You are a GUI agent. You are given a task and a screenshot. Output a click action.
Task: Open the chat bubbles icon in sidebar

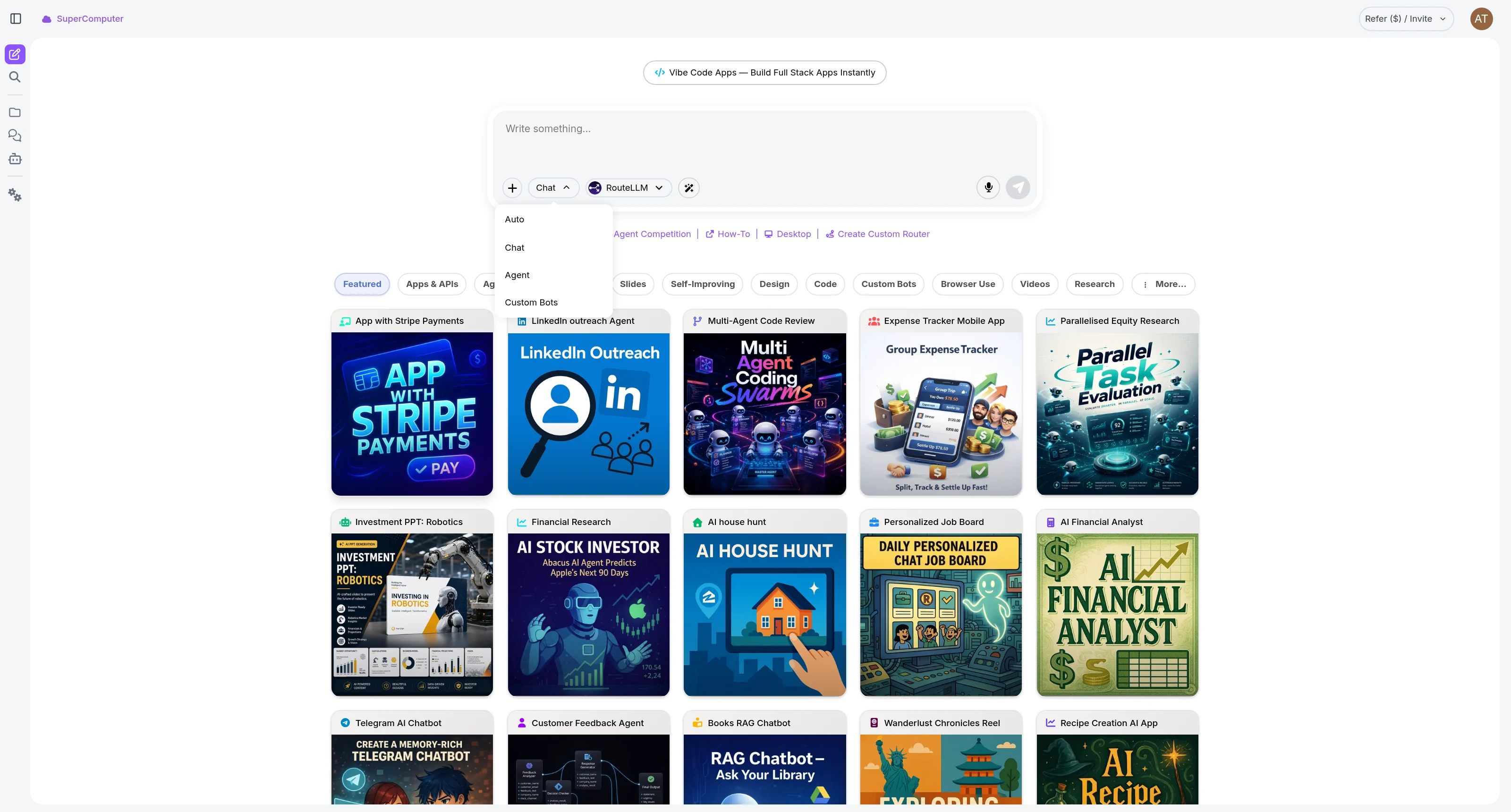tap(15, 135)
